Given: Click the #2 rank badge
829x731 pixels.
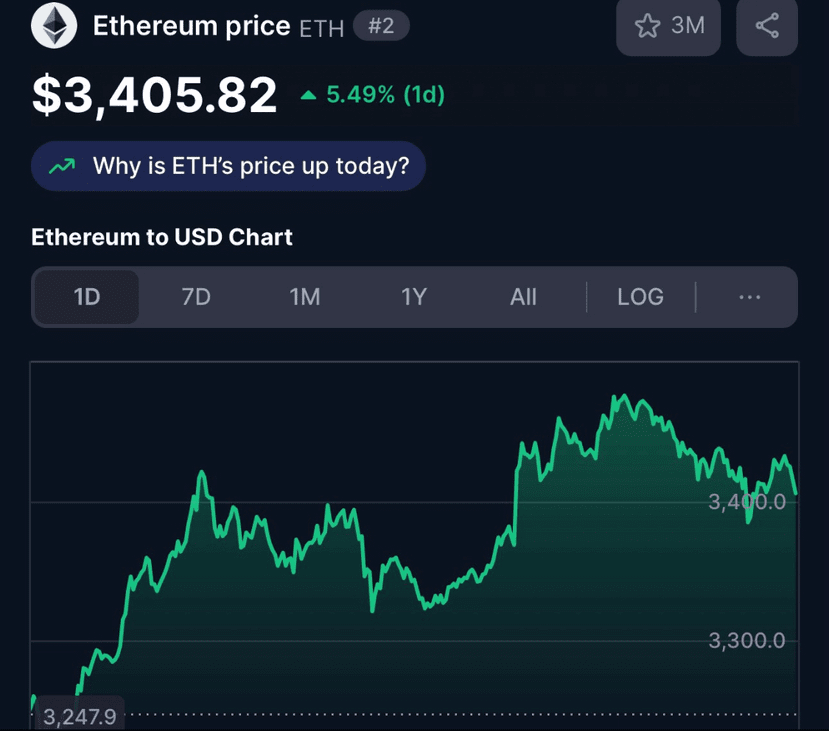Looking at the screenshot, I should click(381, 26).
